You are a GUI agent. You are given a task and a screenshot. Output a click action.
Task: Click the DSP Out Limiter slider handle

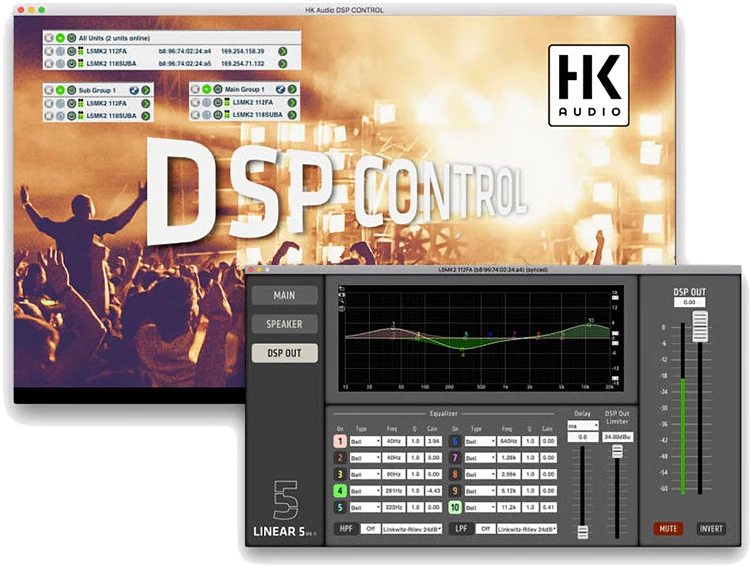[618, 451]
